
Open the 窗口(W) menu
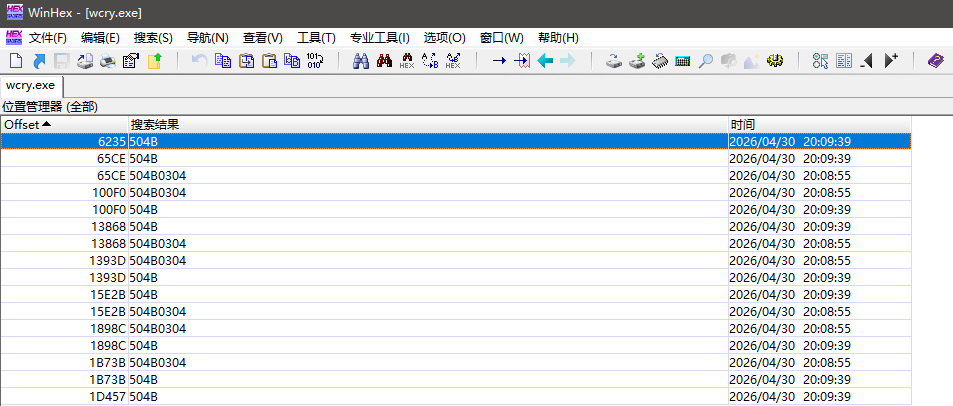click(x=501, y=38)
